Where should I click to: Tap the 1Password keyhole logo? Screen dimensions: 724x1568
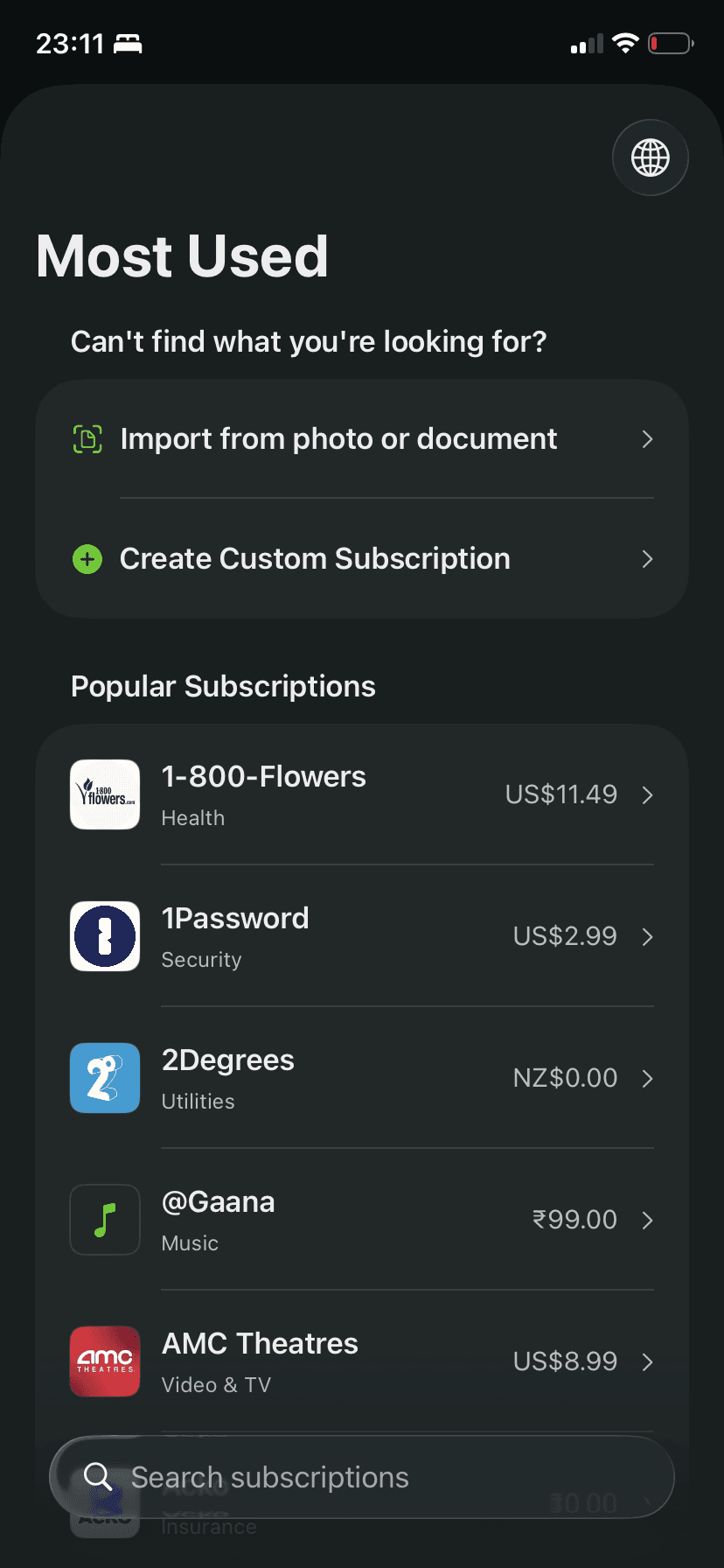pos(105,936)
